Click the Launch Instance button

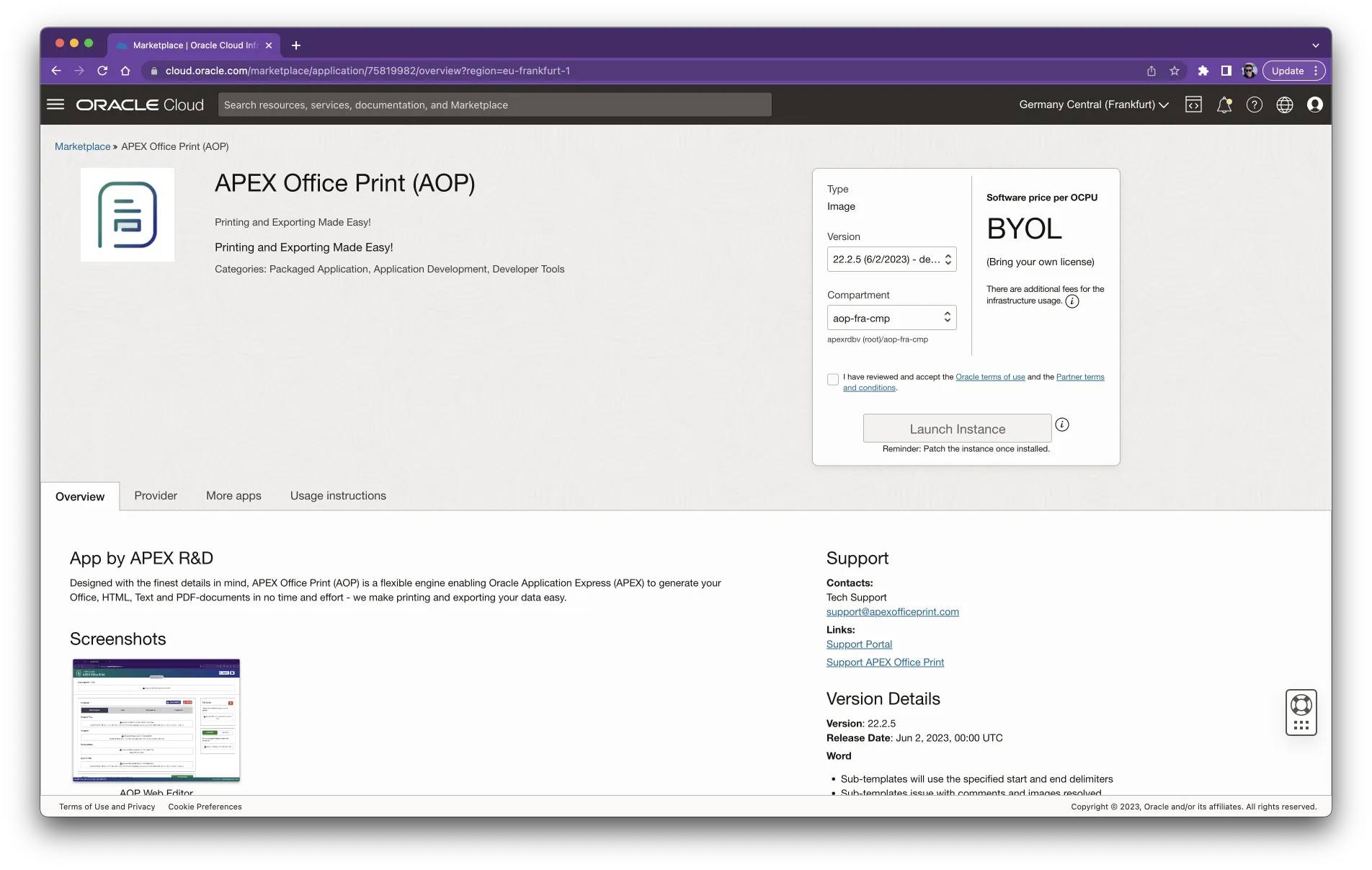click(958, 429)
